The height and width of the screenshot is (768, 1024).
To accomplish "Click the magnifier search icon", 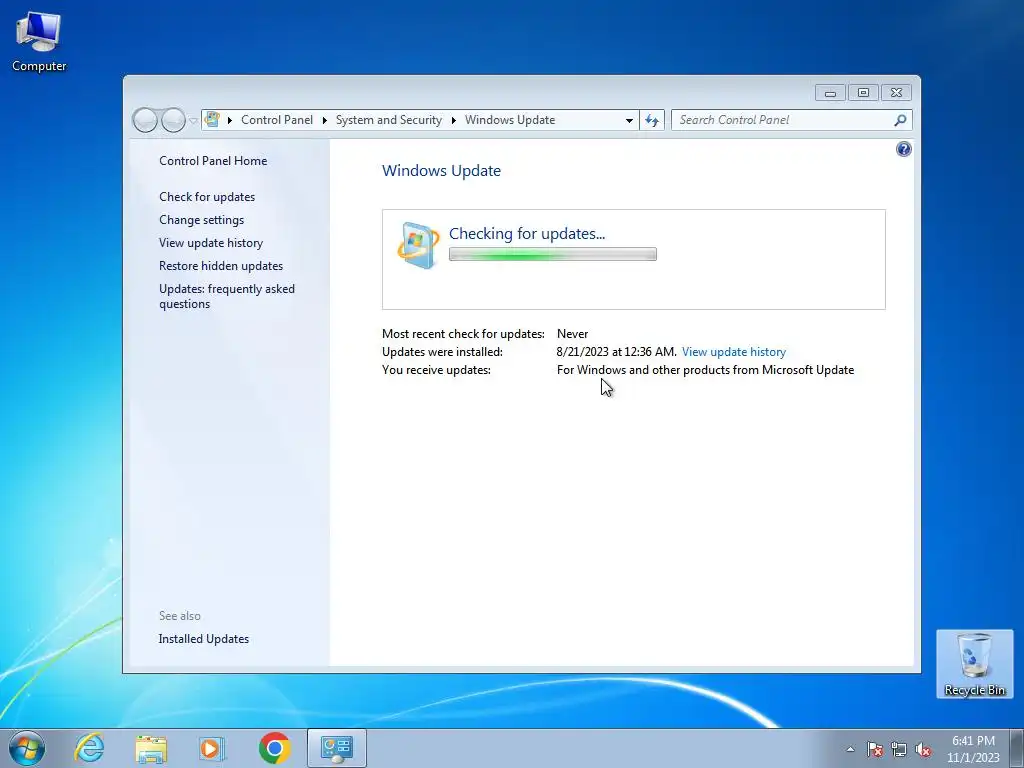I will coord(900,120).
